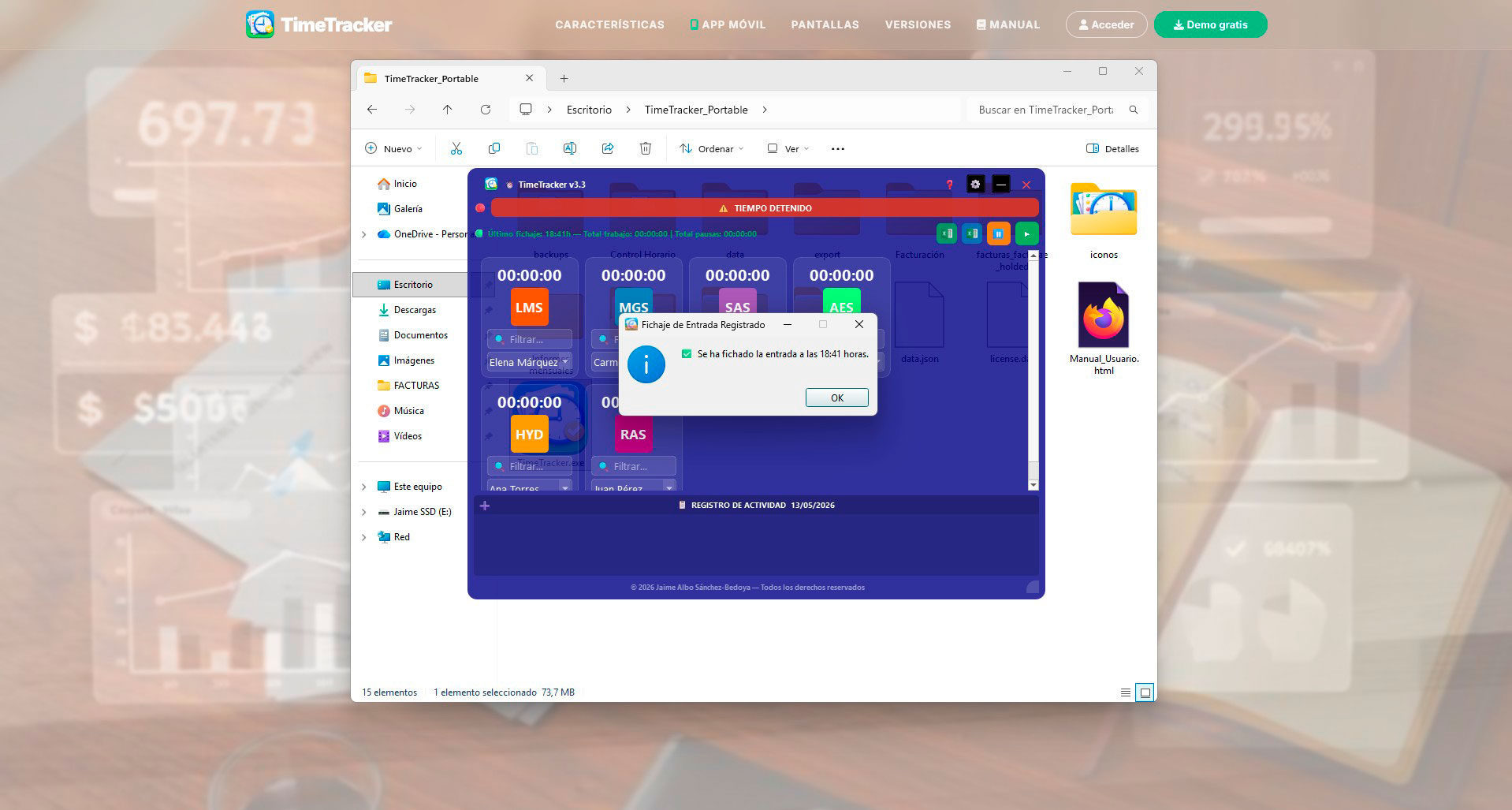Open the three-dots more options in Explorer
The image size is (1512, 810).
[838, 148]
